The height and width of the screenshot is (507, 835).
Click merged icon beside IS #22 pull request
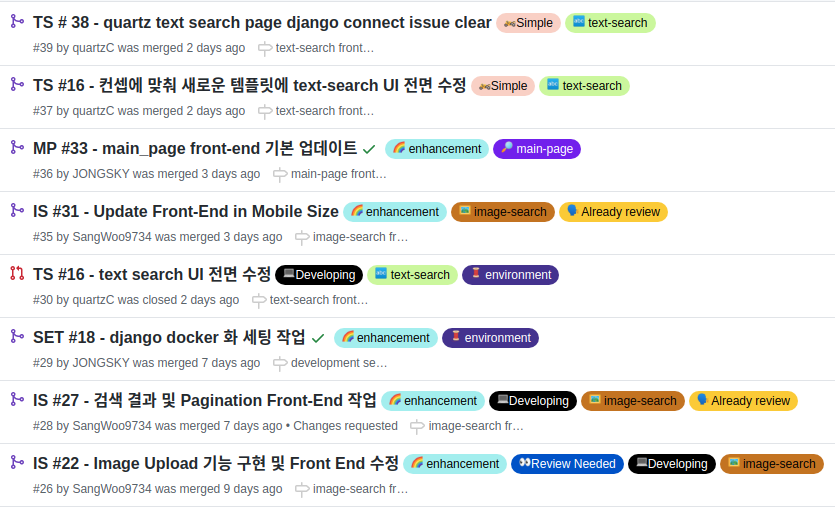(x=17, y=462)
